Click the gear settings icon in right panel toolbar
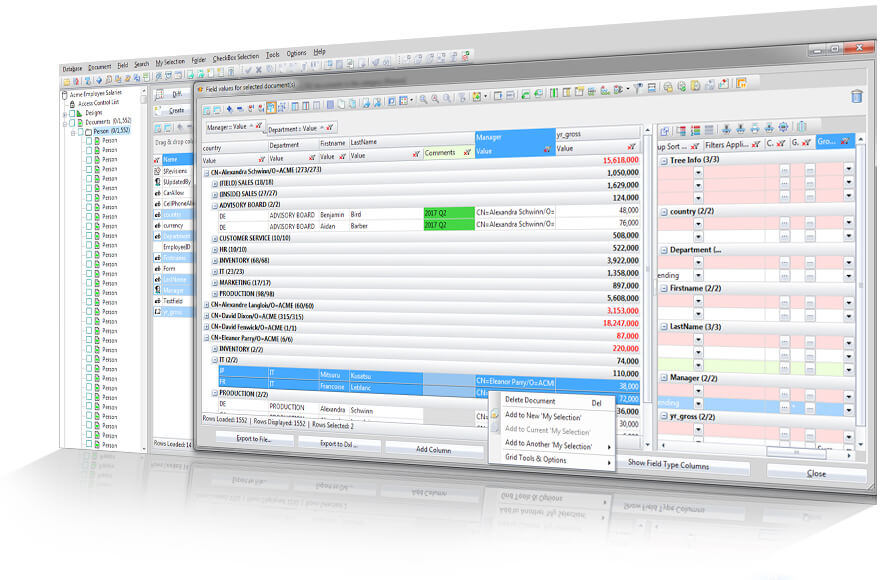Image resolution: width=881 pixels, height=580 pixels. 783,126
